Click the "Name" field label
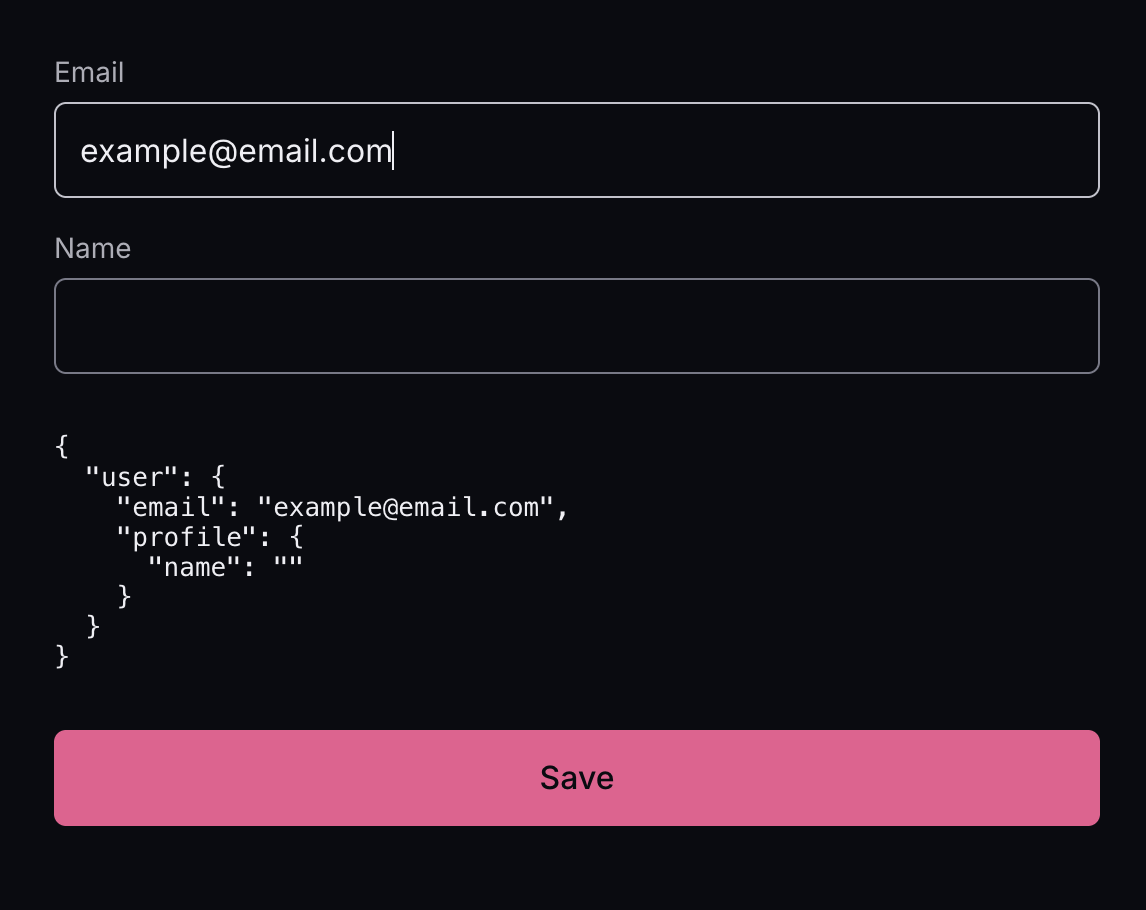The height and width of the screenshot is (910, 1146). (92, 248)
